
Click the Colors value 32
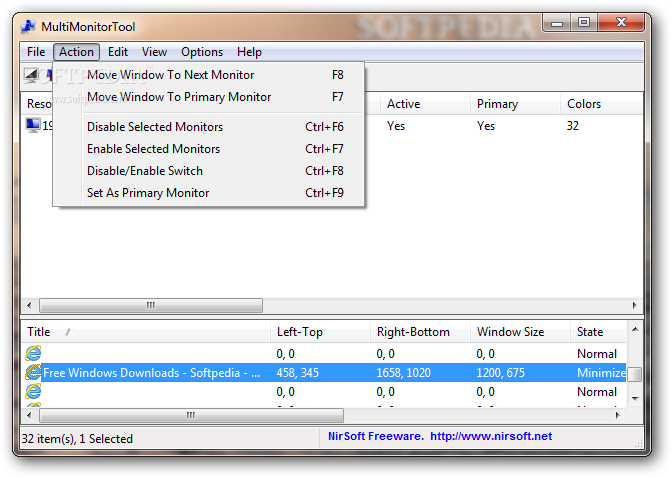[x=573, y=126]
